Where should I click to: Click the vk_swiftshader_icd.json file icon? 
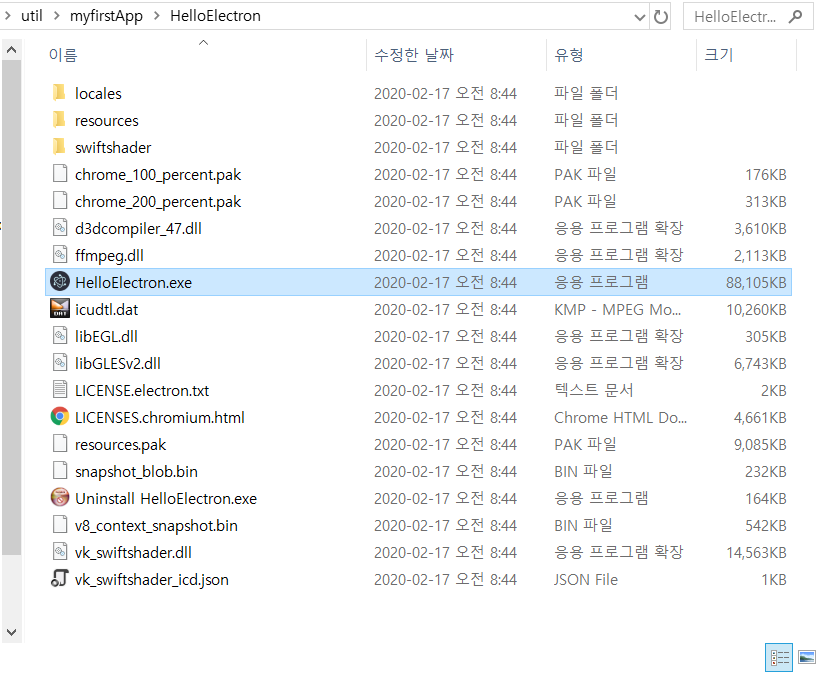click(60, 579)
